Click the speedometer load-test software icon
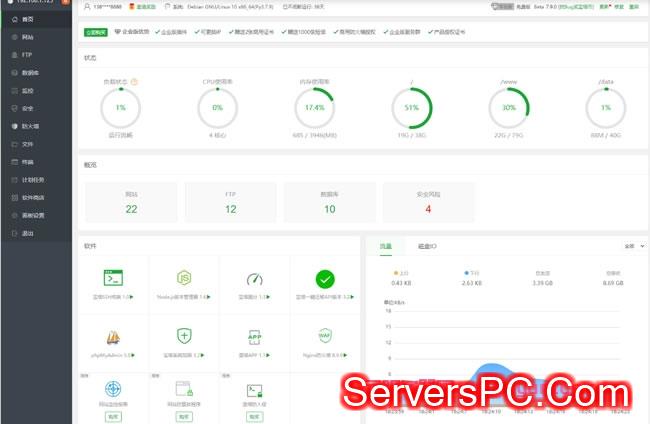This screenshot has height=424, width=650. [x=254, y=279]
